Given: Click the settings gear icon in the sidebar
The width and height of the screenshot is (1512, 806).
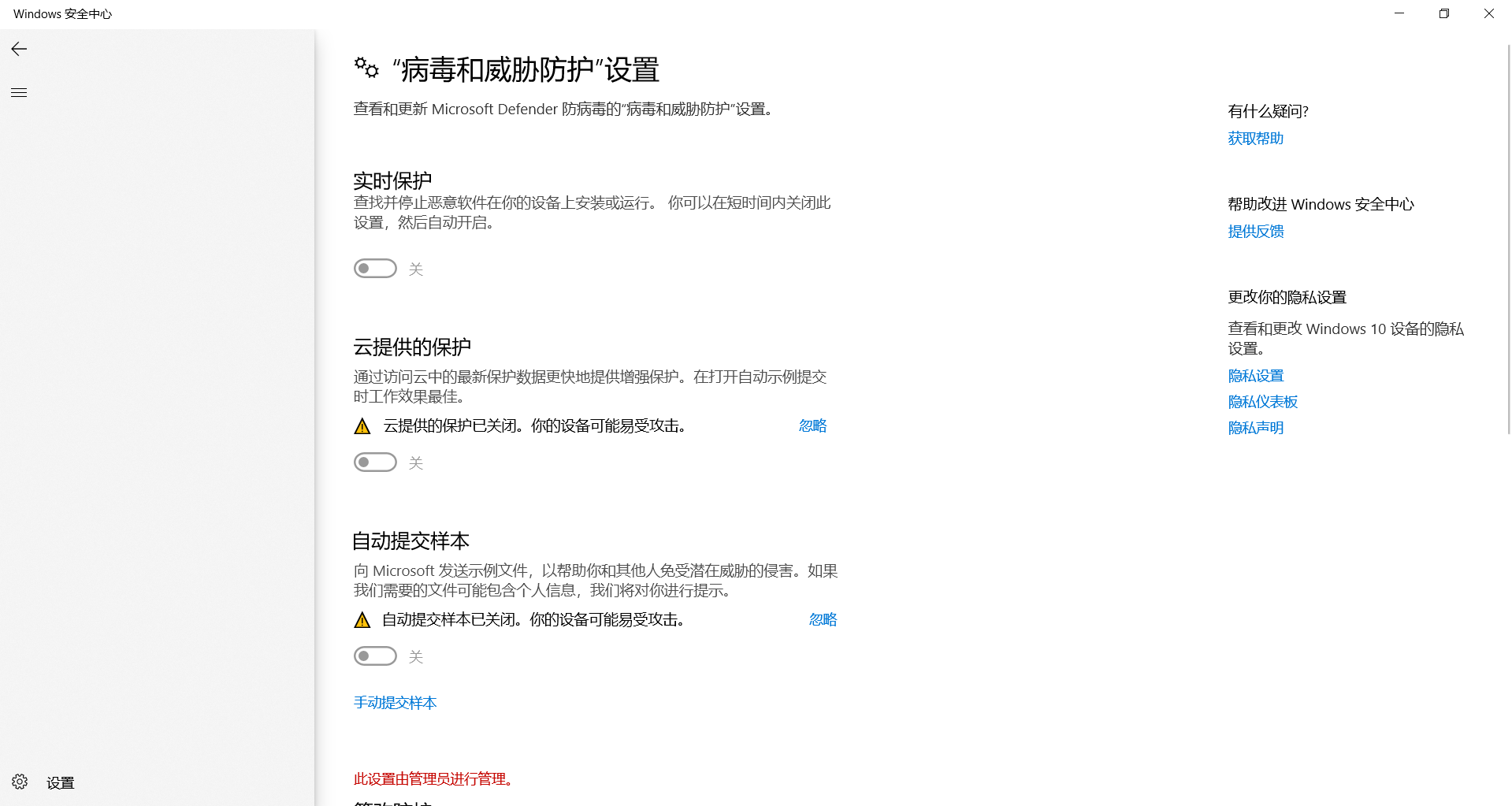Looking at the screenshot, I should pos(20,782).
